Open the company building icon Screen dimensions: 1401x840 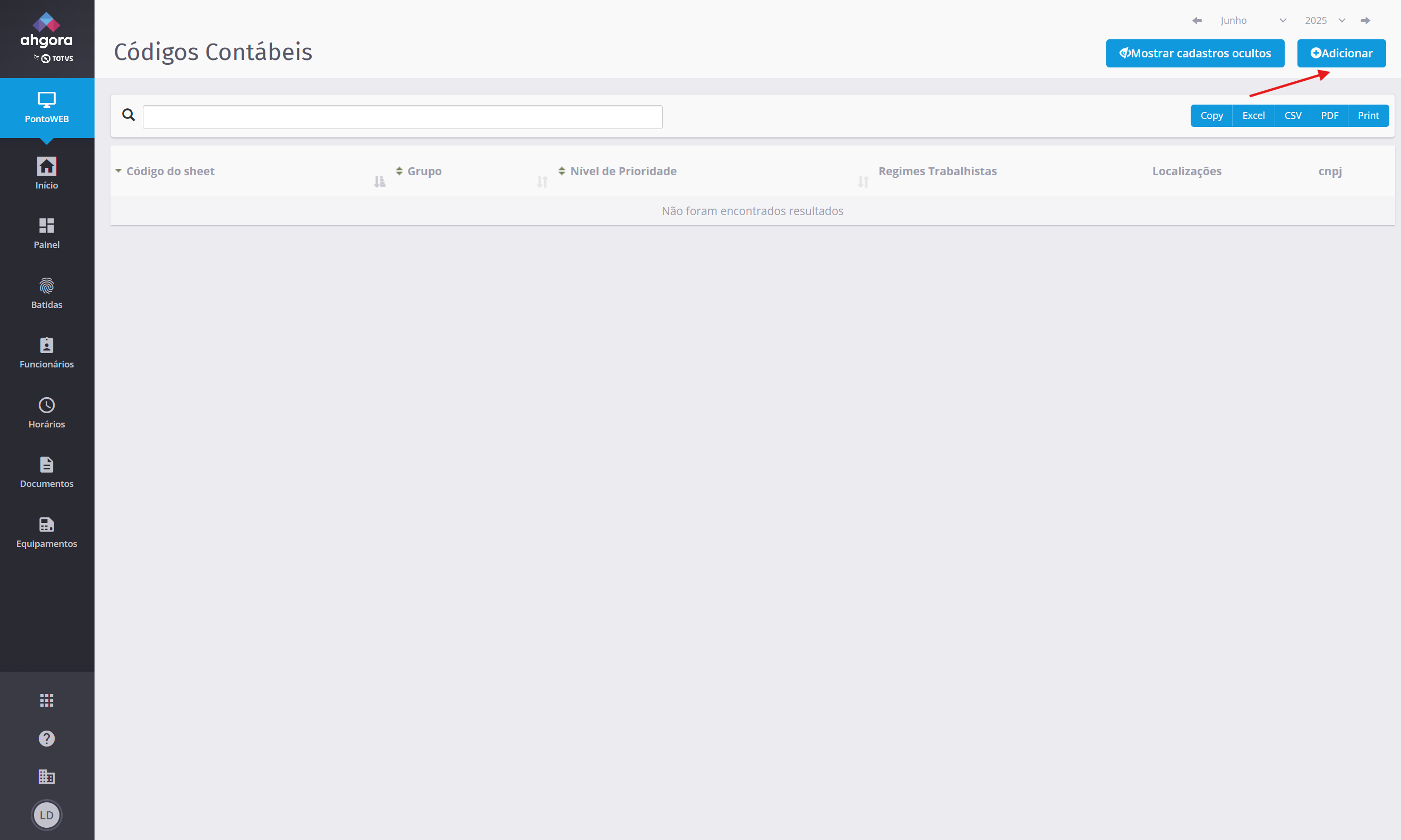[x=46, y=777]
